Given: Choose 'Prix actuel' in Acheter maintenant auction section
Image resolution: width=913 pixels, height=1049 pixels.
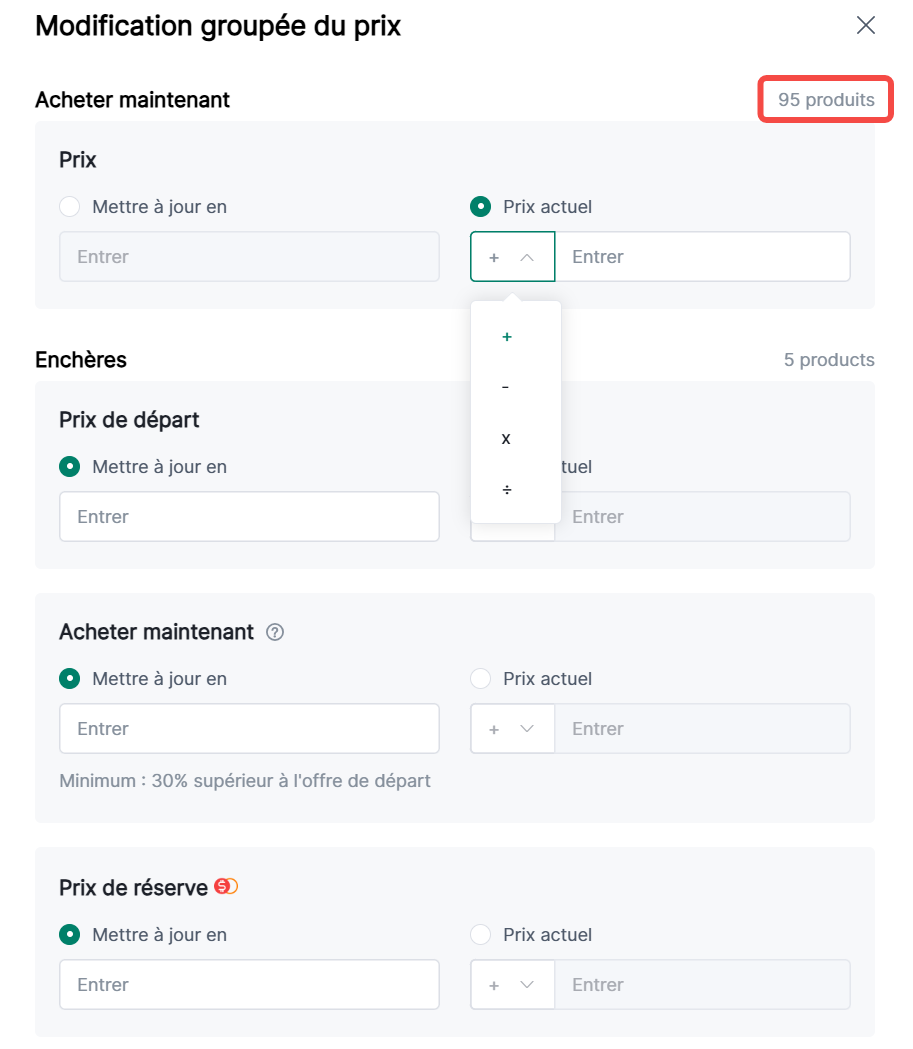Looking at the screenshot, I should click(481, 679).
